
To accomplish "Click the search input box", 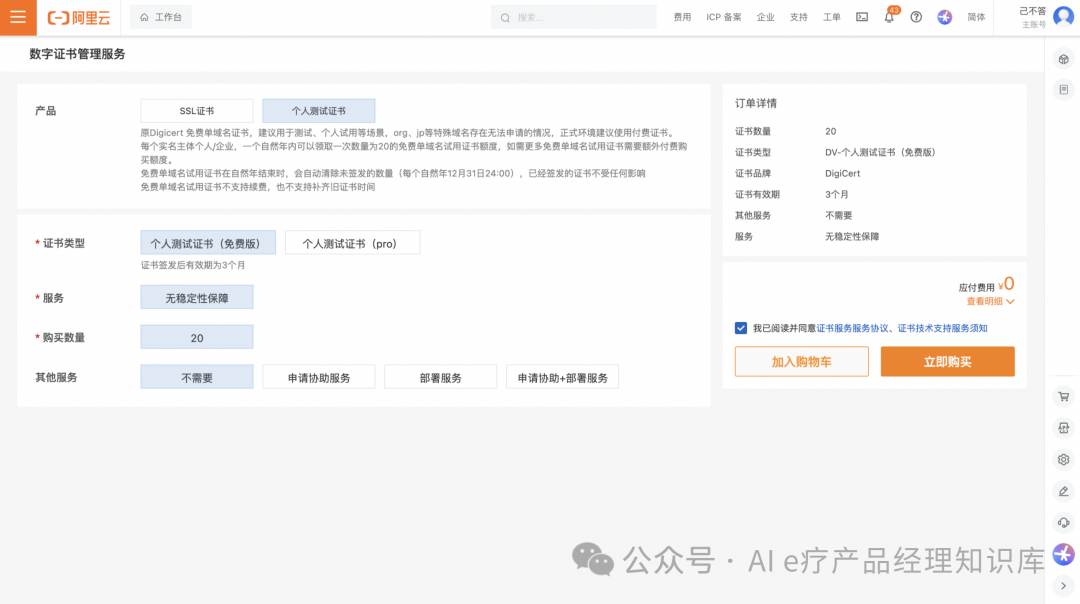I will (x=574, y=17).
